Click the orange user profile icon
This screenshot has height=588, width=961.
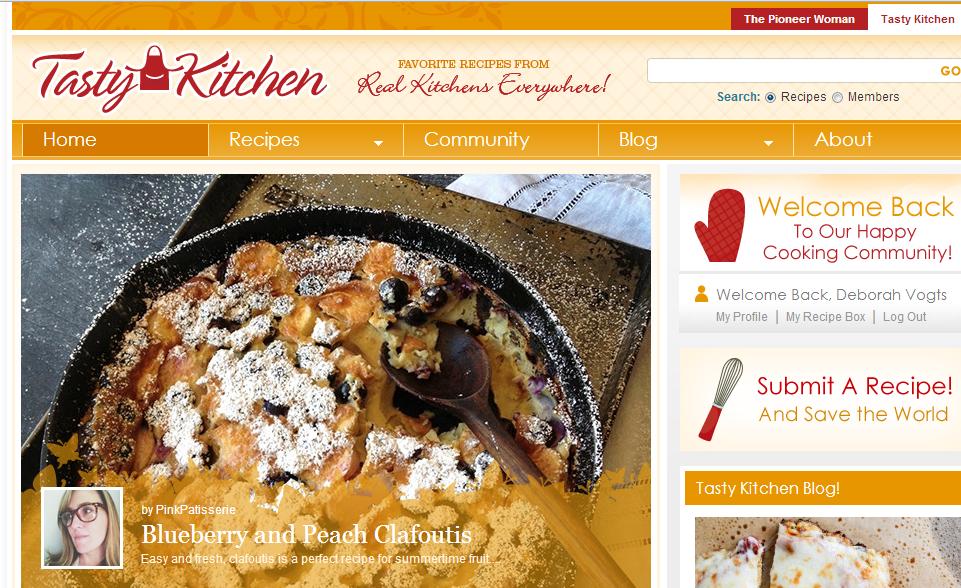[701, 294]
